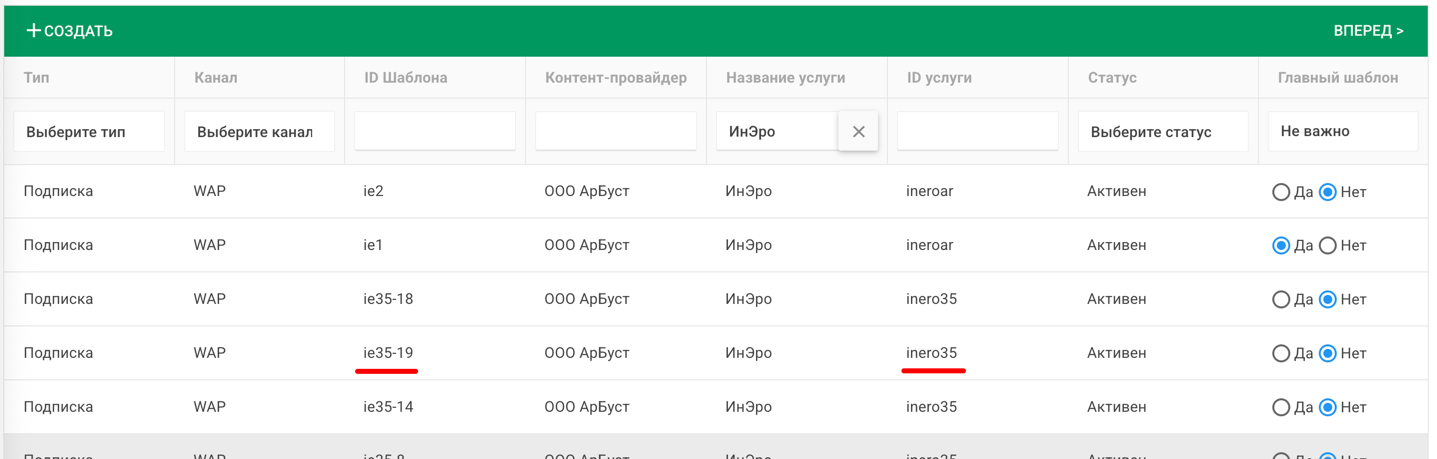Click the ID услуги filter input

(x=977, y=132)
